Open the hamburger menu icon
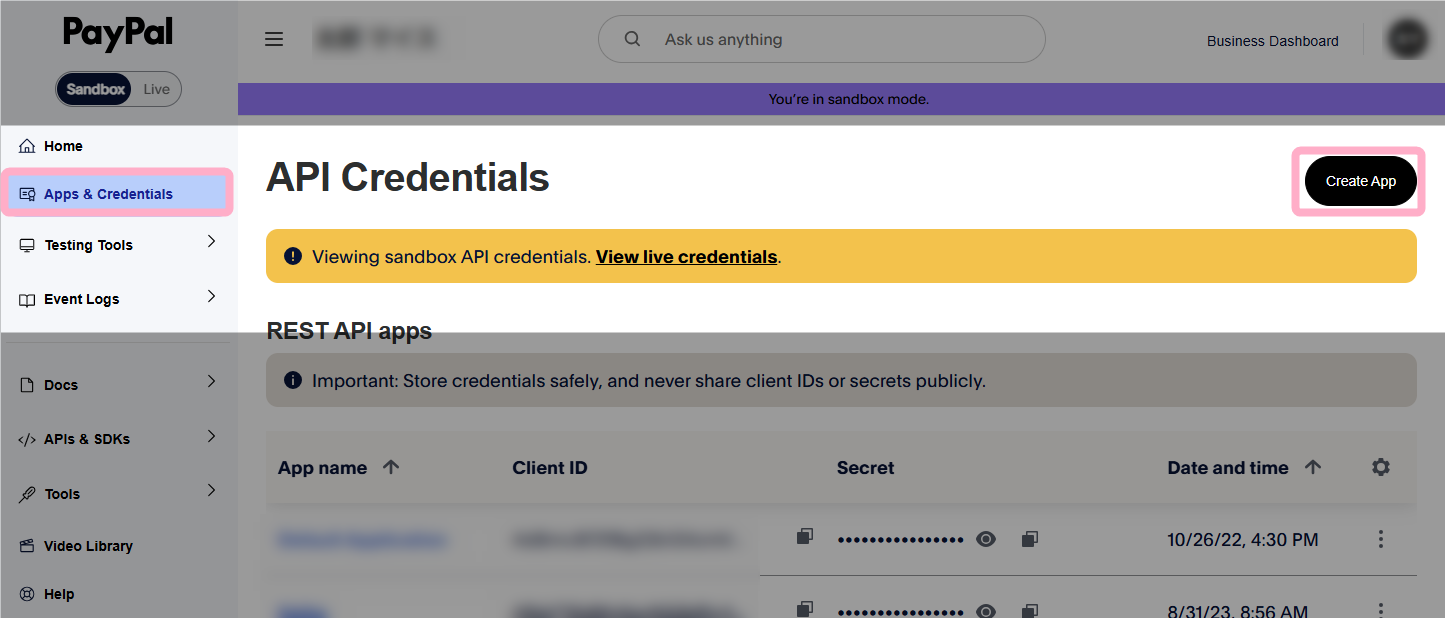1445x618 pixels. [274, 40]
